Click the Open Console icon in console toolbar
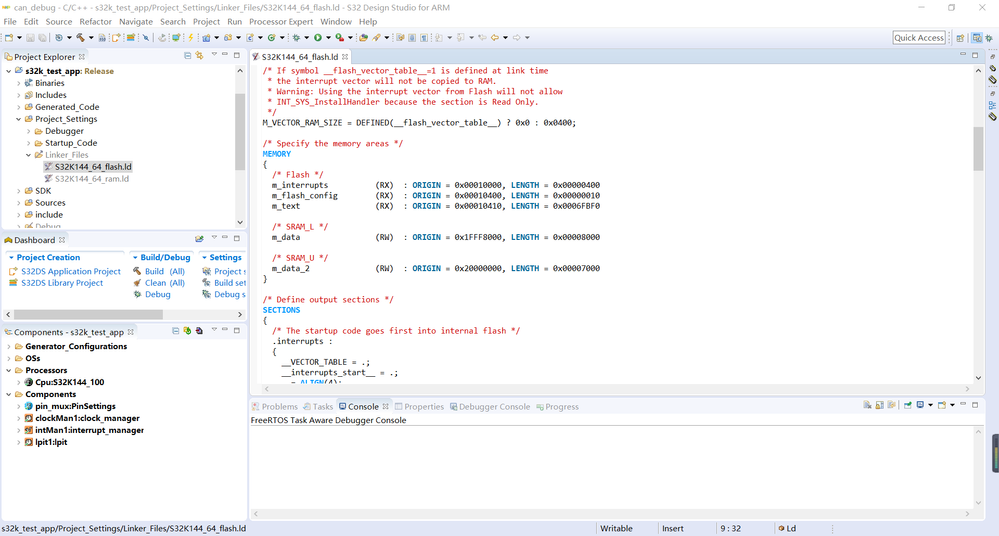The image size is (999, 536). click(942, 405)
